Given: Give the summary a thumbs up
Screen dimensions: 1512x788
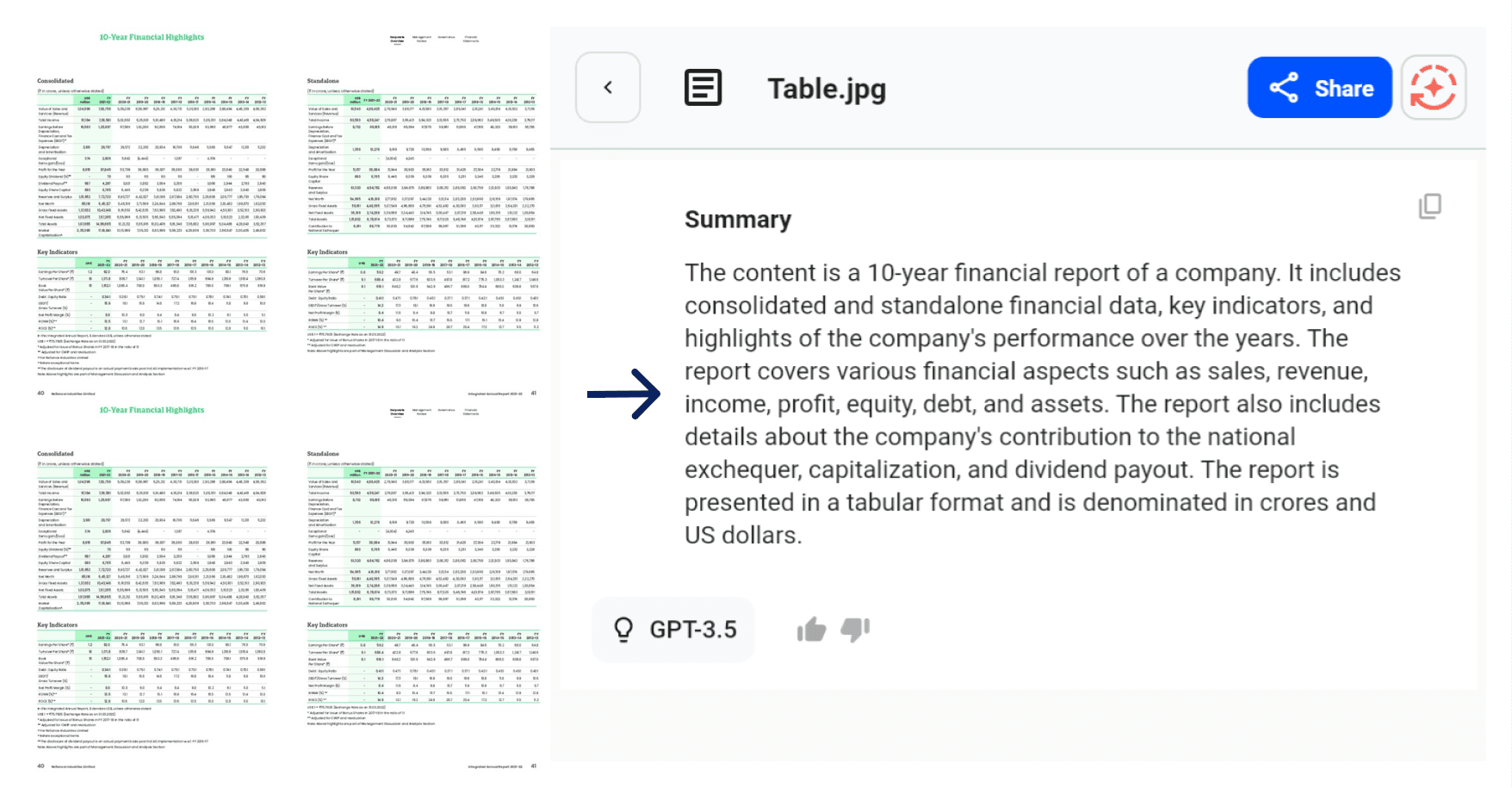Looking at the screenshot, I should 811,630.
